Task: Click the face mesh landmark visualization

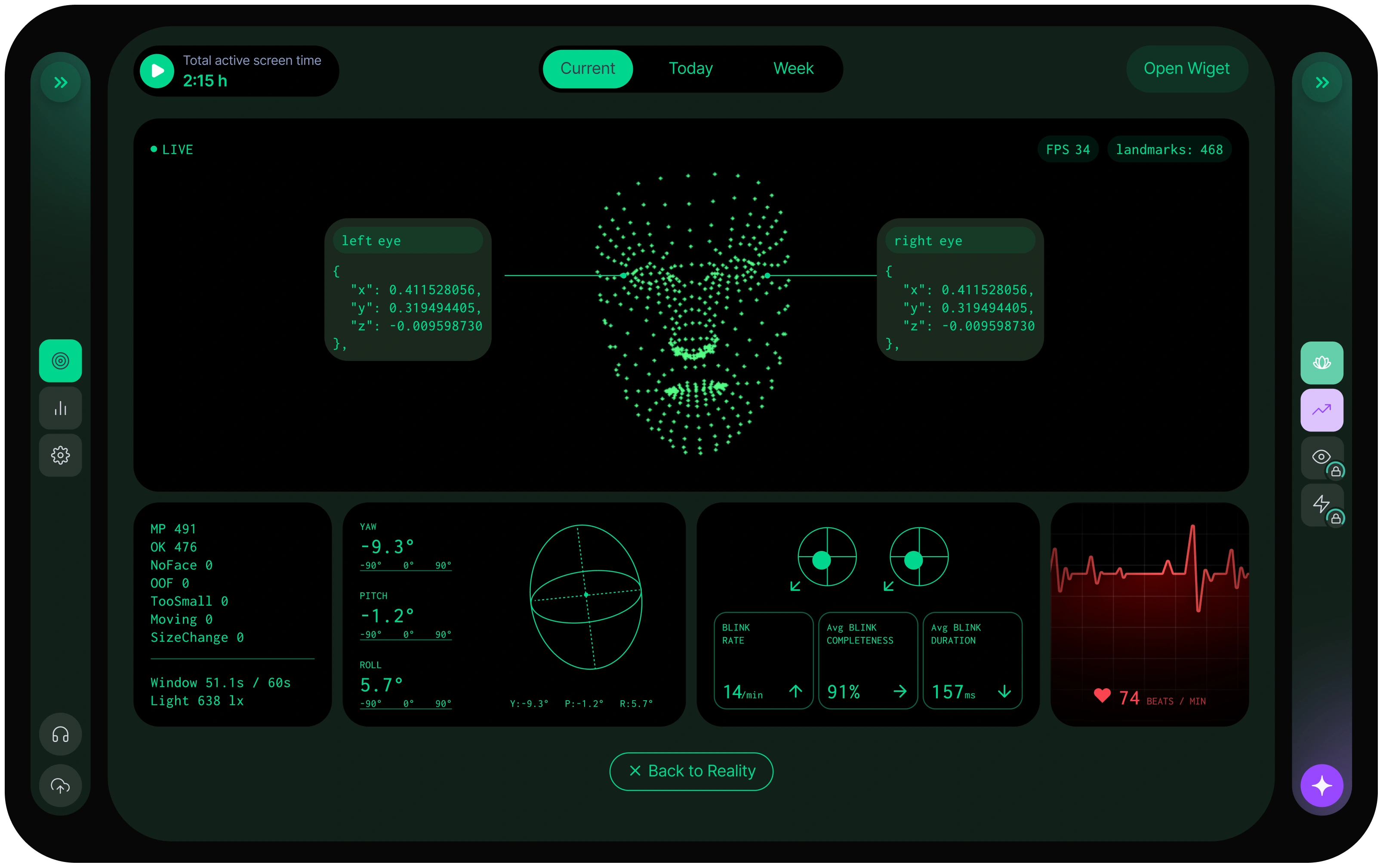Action: 693,313
